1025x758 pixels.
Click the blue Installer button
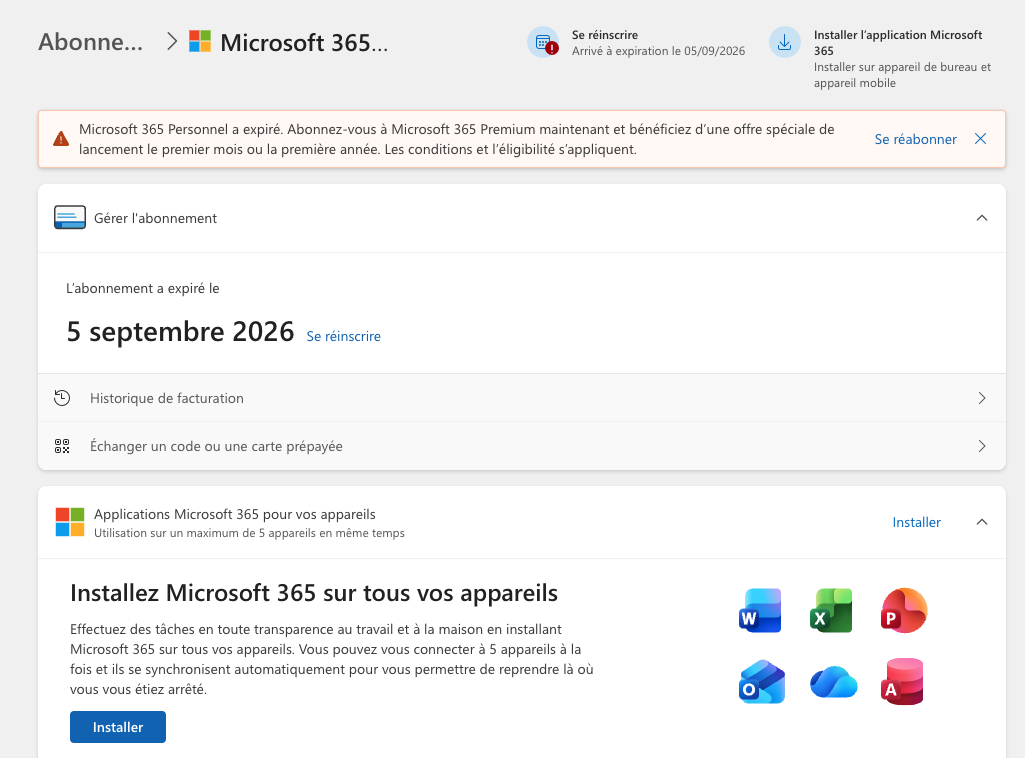tap(118, 727)
